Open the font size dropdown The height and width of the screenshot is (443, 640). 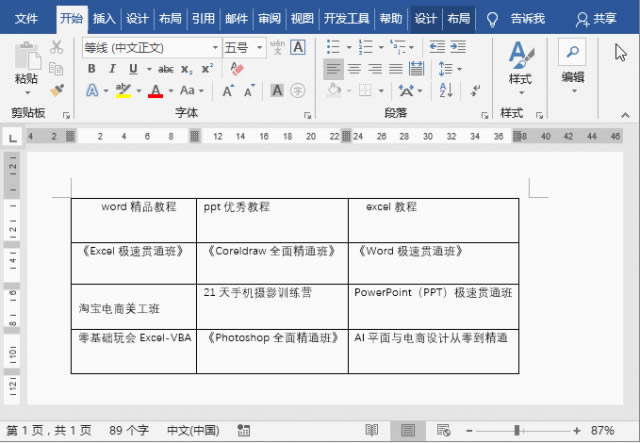260,48
